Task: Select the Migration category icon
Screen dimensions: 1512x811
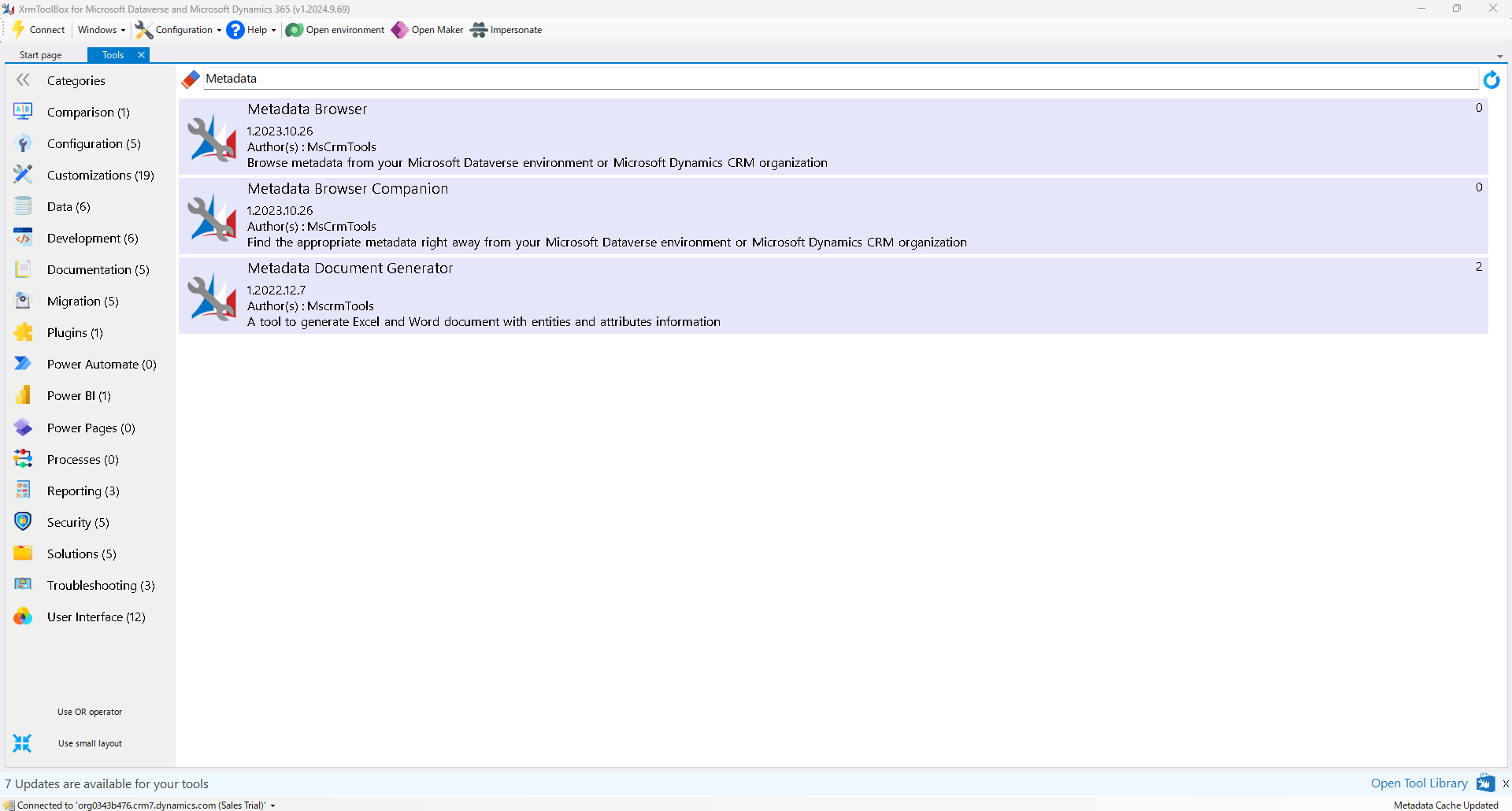Action: [x=23, y=301]
